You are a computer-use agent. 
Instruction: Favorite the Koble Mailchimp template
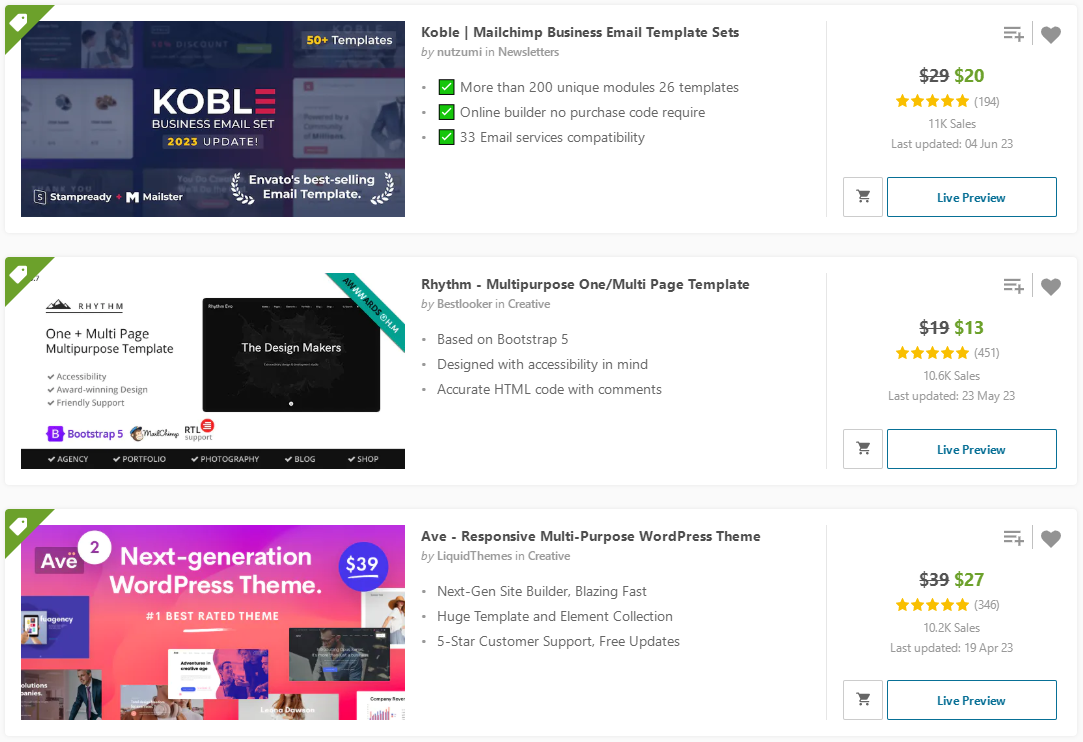pyautogui.click(x=1051, y=35)
